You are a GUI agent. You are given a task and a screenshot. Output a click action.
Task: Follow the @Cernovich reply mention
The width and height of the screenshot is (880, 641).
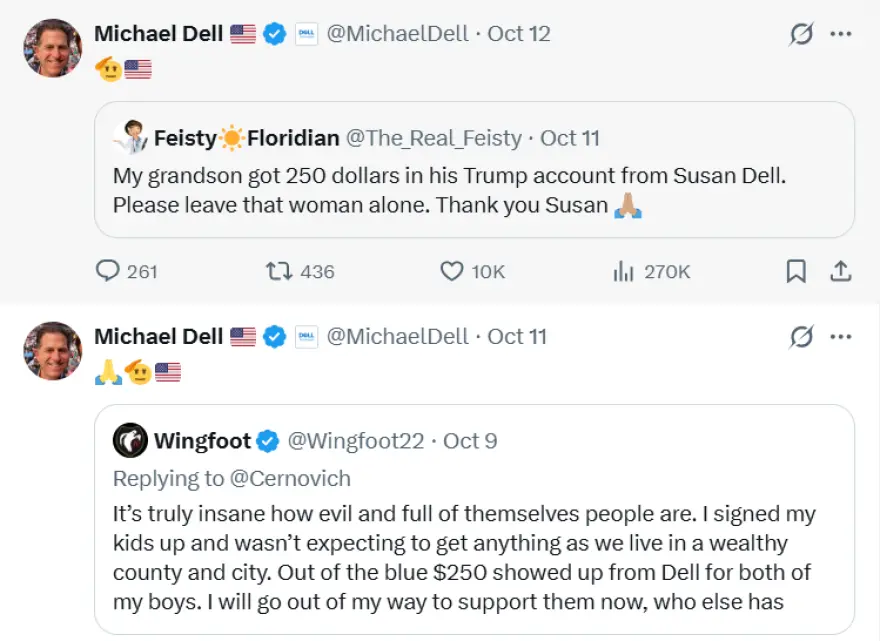(x=290, y=479)
